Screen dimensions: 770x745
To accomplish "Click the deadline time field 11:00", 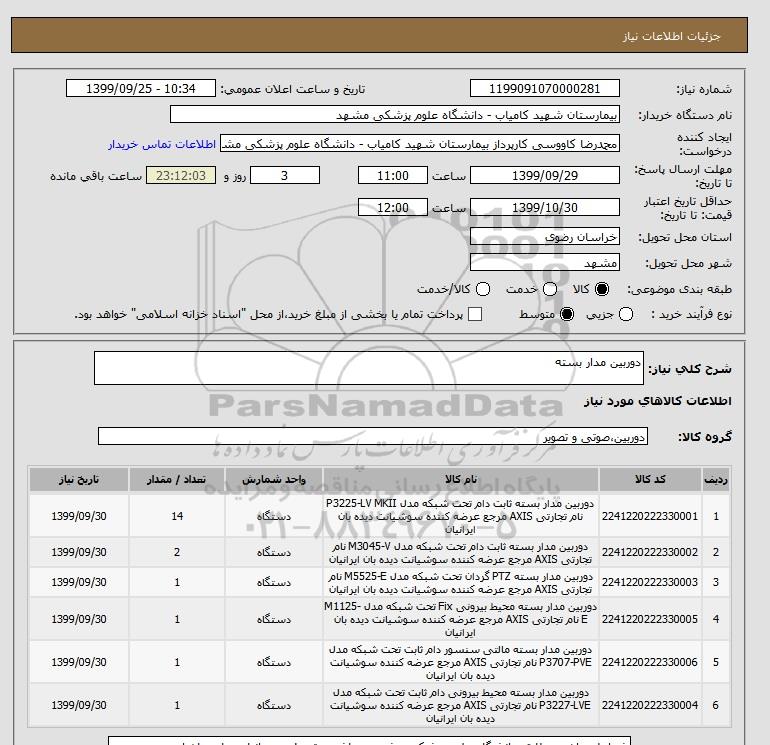I will 393,175.
